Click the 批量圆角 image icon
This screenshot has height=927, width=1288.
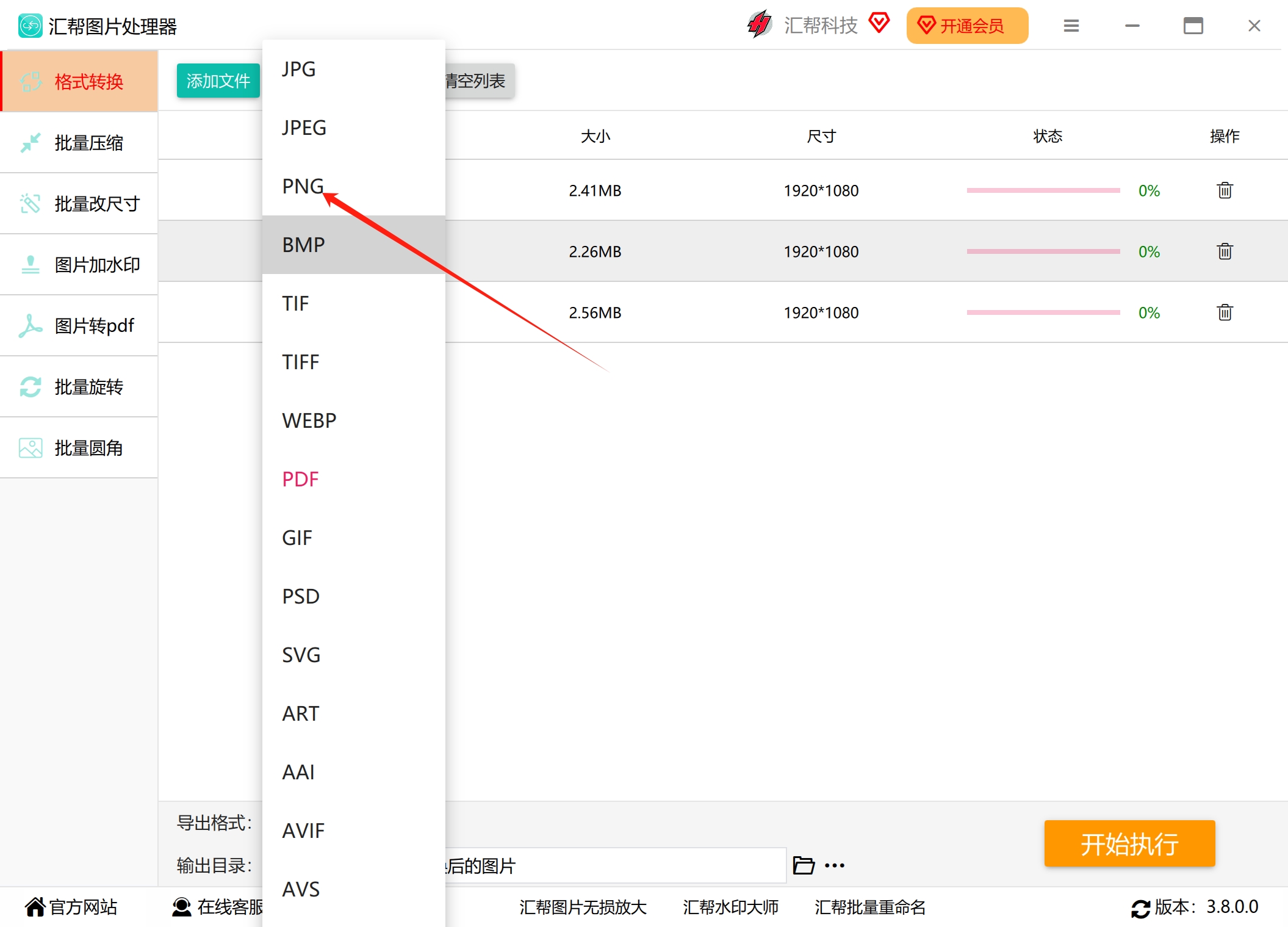coord(30,447)
